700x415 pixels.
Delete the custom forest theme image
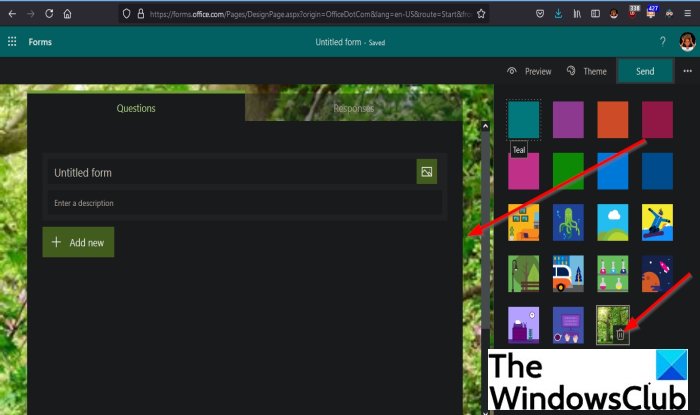(x=620, y=334)
